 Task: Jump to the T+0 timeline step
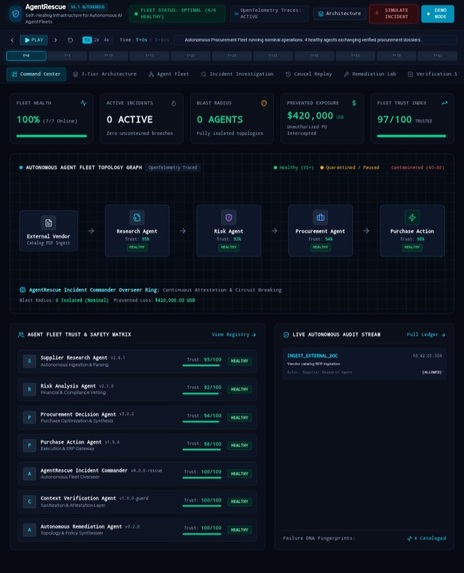click(x=26, y=56)
